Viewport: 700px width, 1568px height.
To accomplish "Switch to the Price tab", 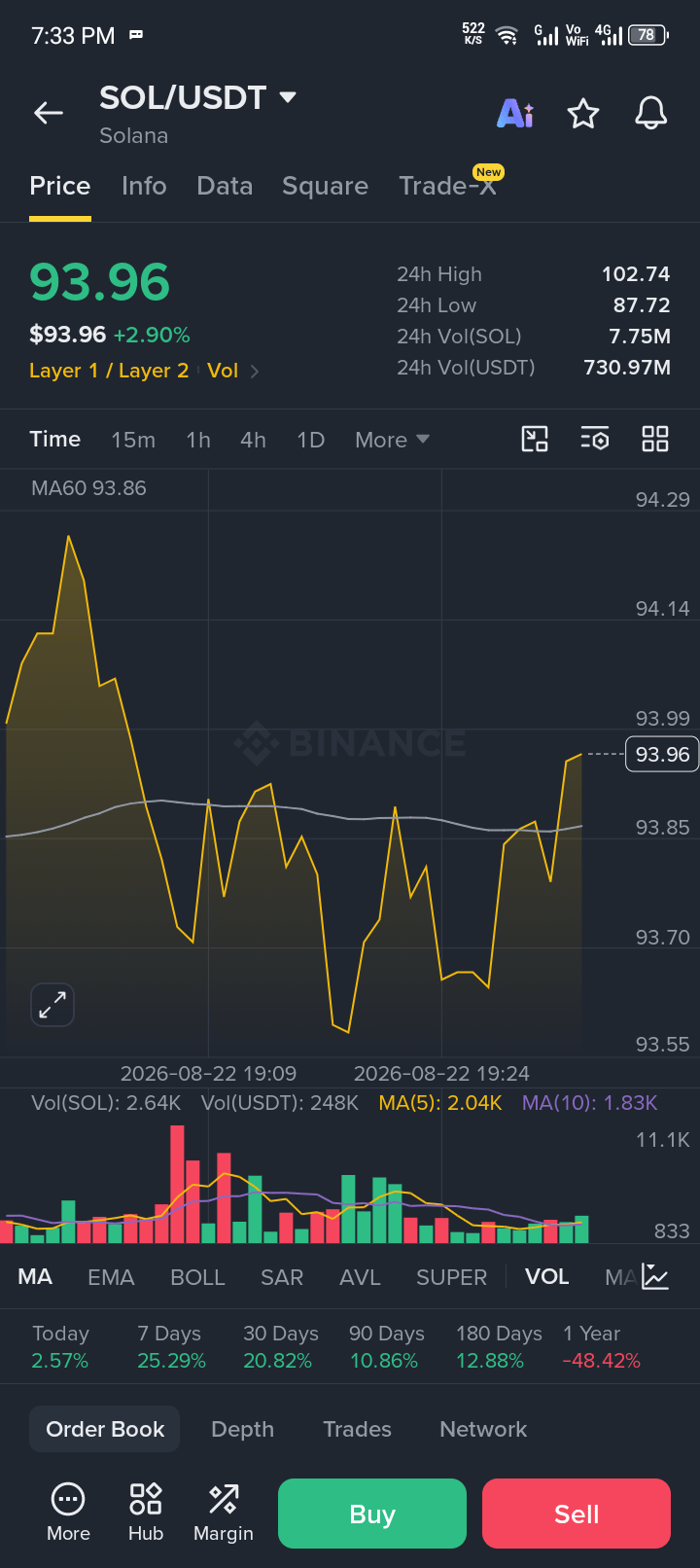I will tap(60, 186).
